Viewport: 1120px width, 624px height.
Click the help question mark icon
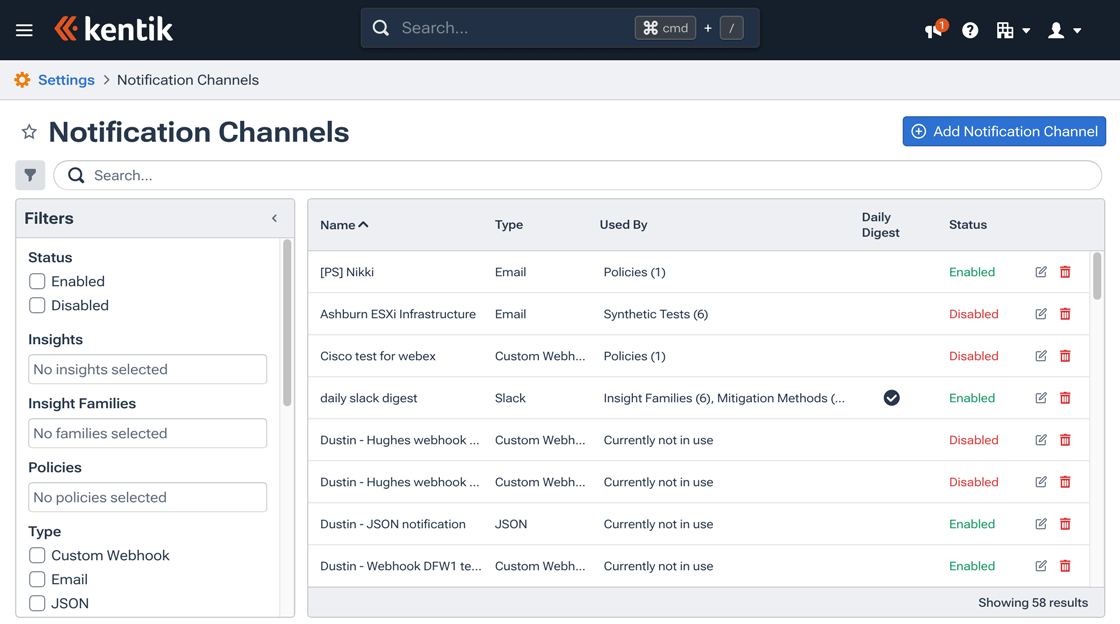pos(969,30)
